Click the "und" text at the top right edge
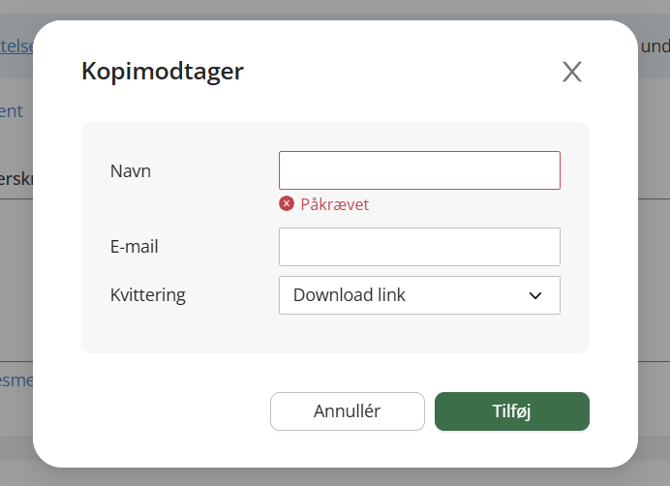 click(655, 46)
